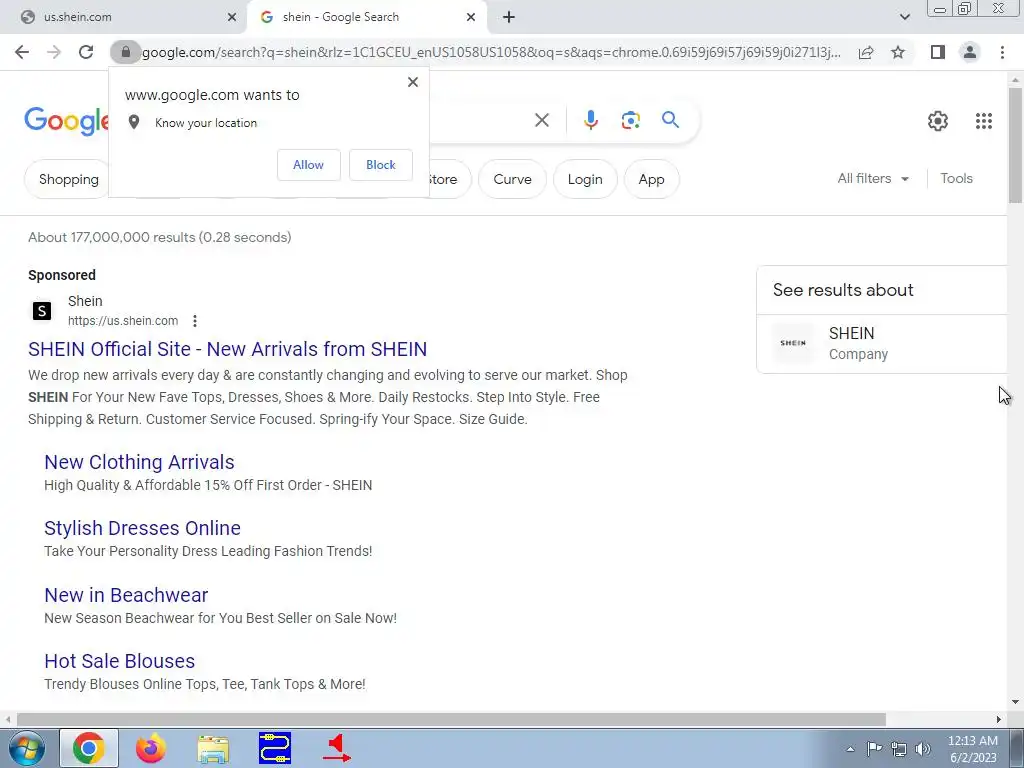
Task: Share this page using the share icon
Action: (x=866, y=52)
